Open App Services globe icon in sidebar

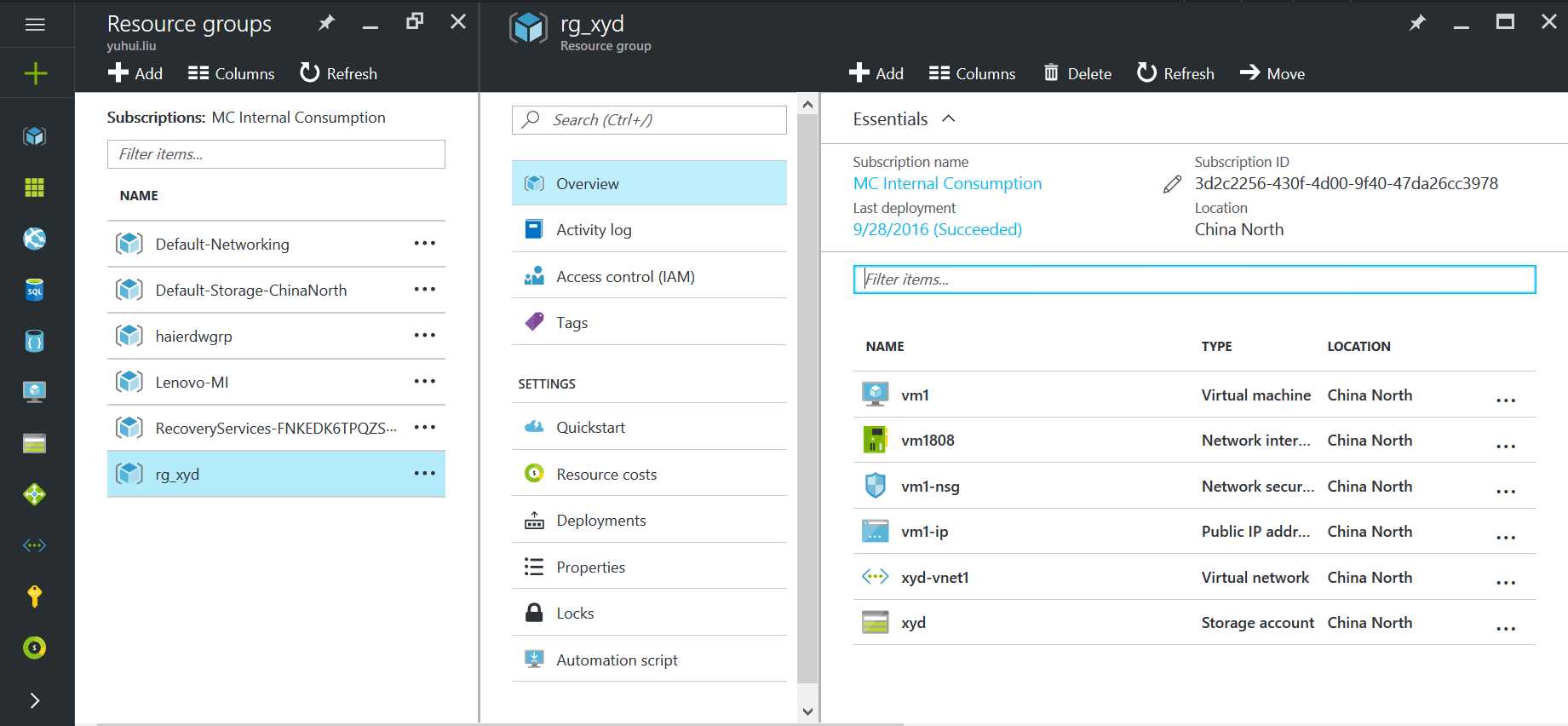pyautogui.click(x=35, y=239)
